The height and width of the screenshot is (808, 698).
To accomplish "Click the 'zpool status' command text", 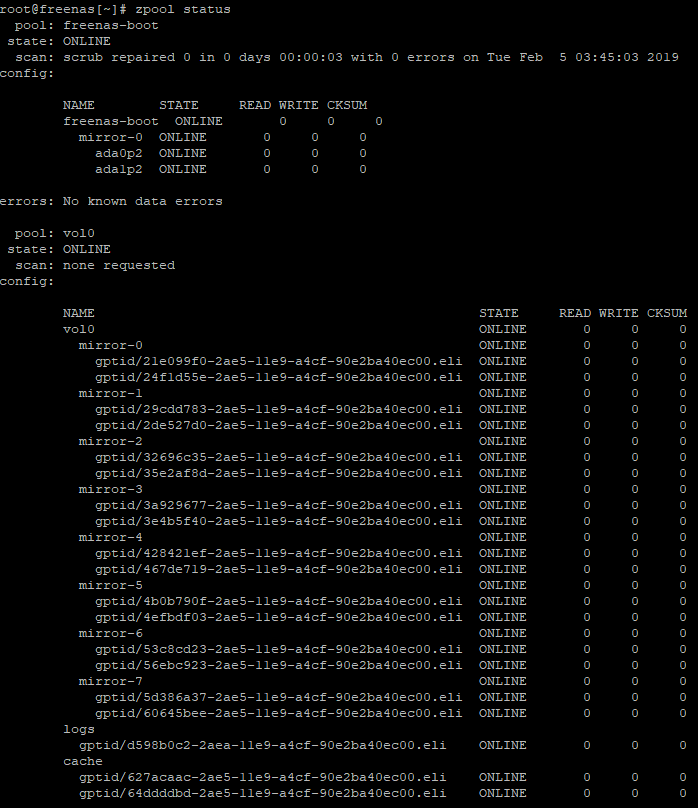I will [x=183, y=10].
